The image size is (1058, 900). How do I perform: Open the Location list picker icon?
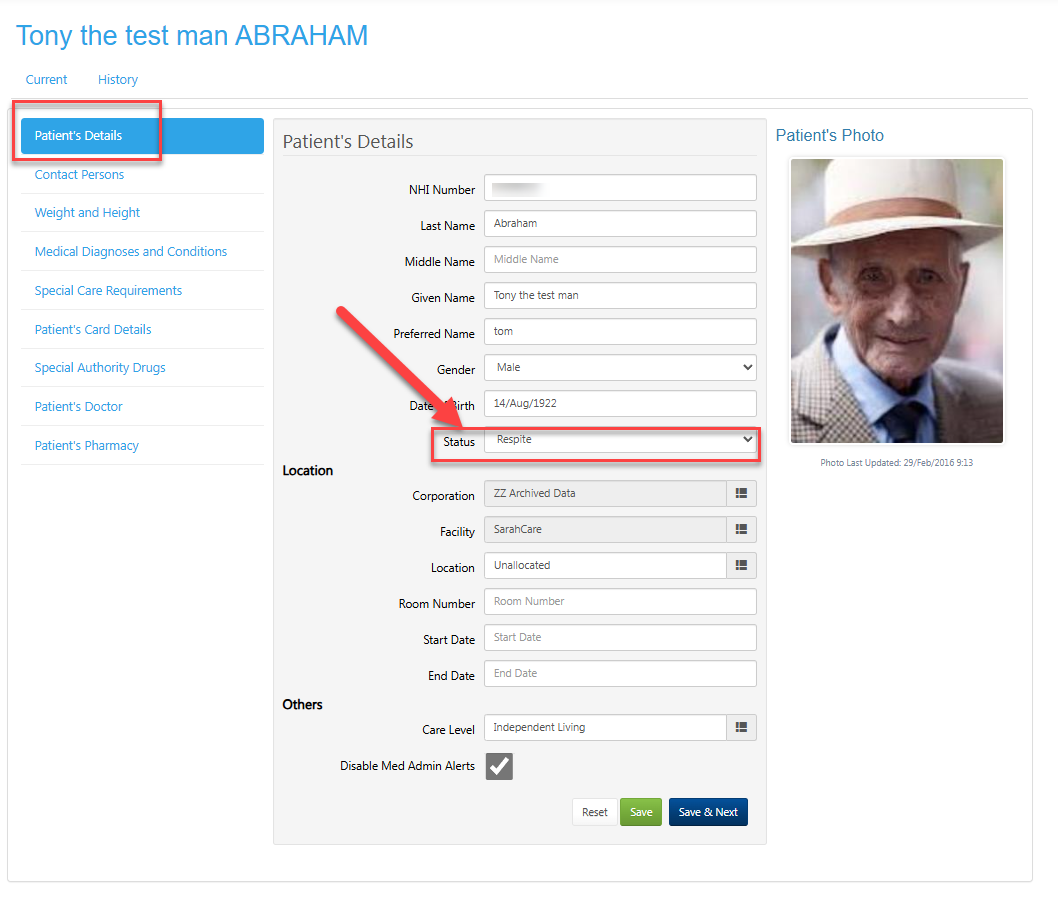pos(741,565)
